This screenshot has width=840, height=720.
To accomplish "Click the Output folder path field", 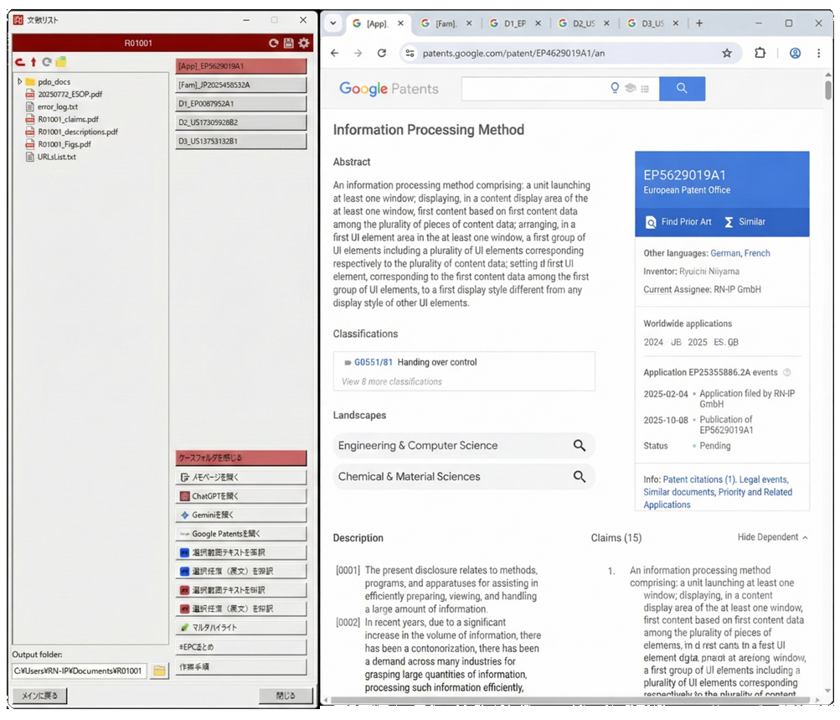I will coord(78,671).
